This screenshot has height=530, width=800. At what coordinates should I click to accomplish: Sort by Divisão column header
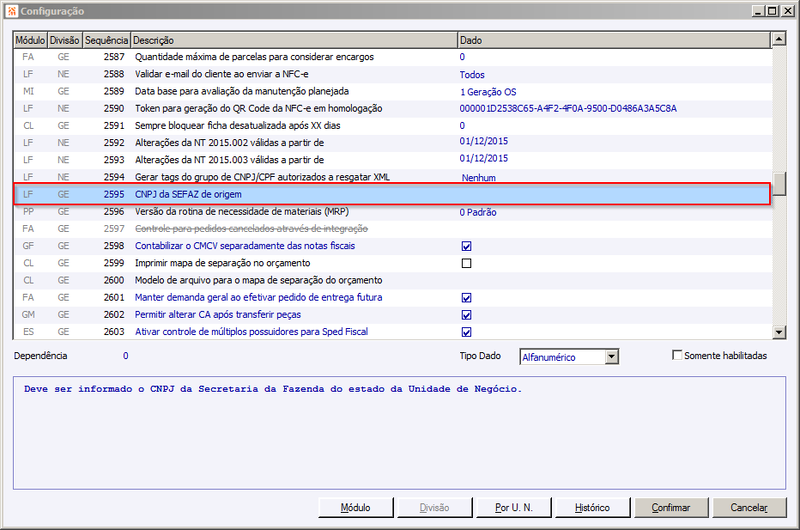coord(64,40)
